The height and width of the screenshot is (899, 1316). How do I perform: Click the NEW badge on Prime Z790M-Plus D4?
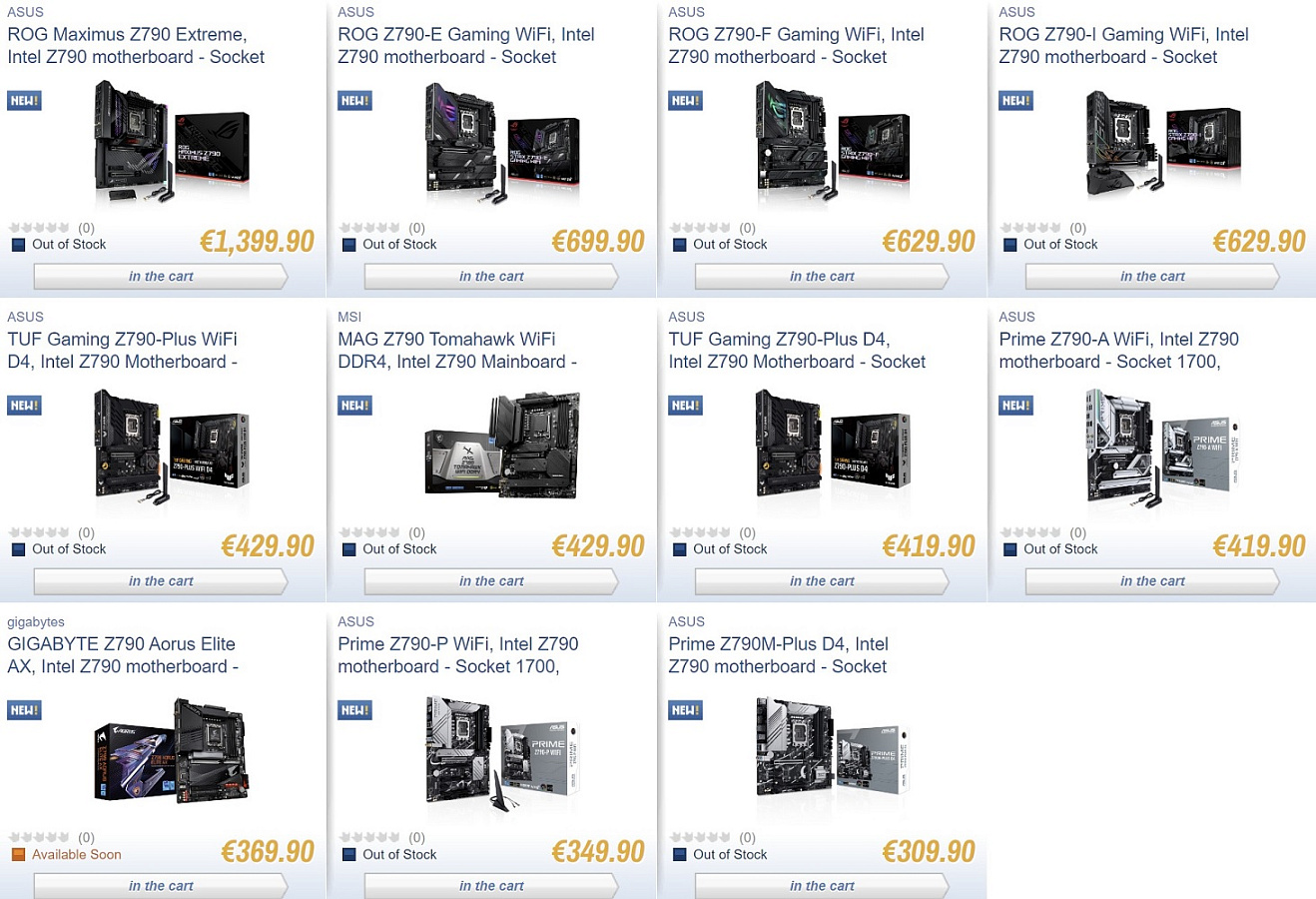tap(685, 710)
